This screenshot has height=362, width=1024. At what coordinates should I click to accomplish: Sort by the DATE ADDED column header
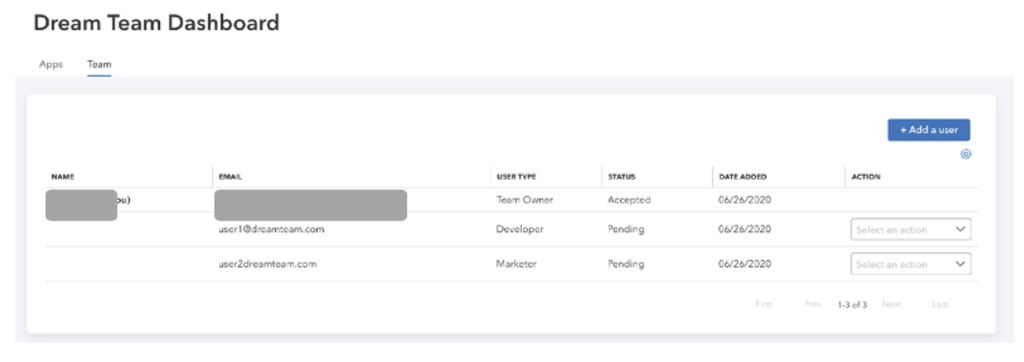coord(743,177)
